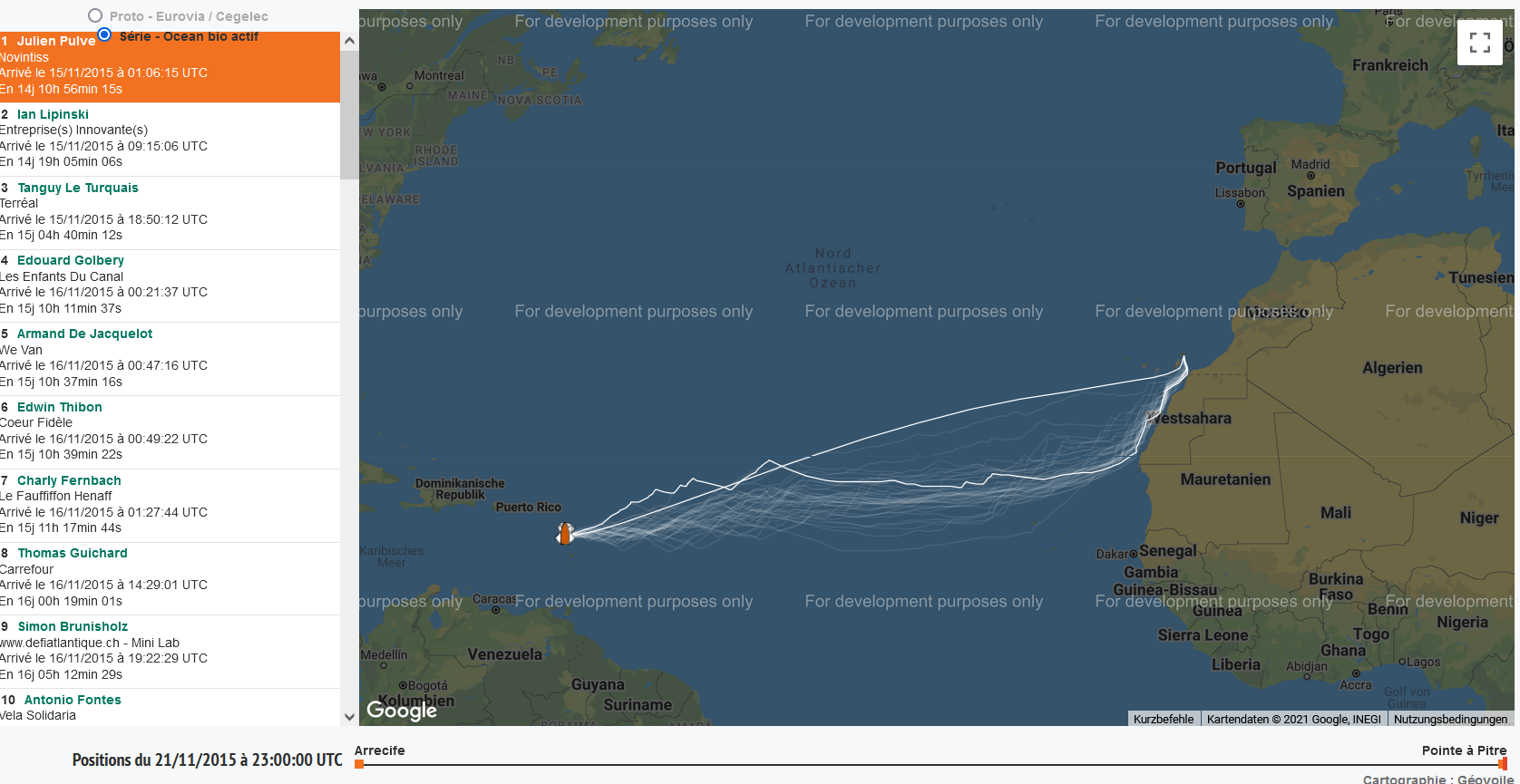Click boat name Coeur Fidèle

click(36, 422)
